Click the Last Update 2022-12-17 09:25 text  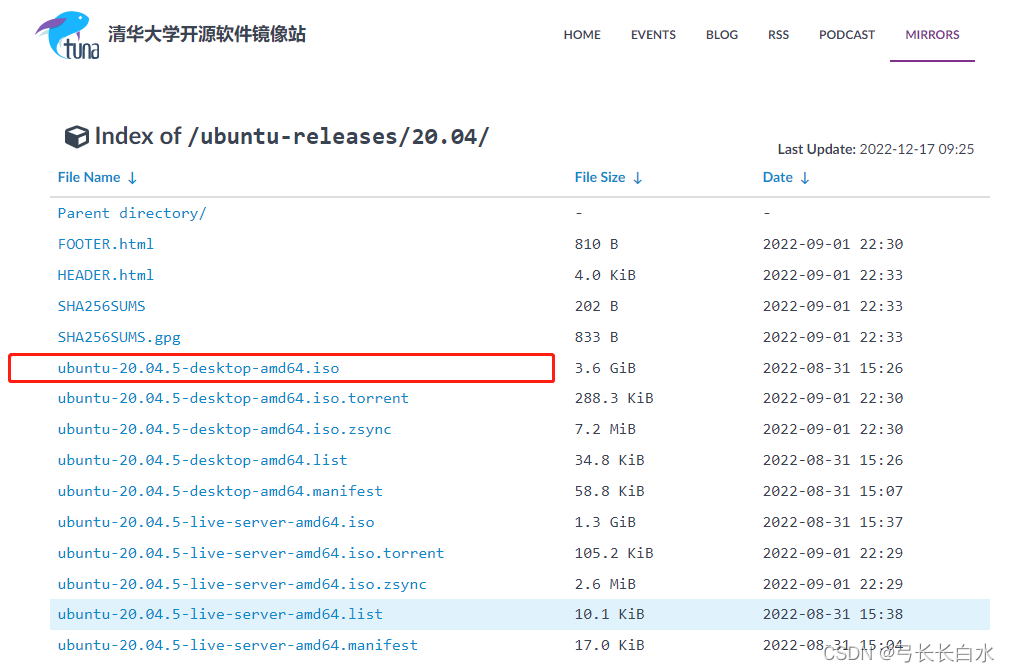click(x=875, y=149)
